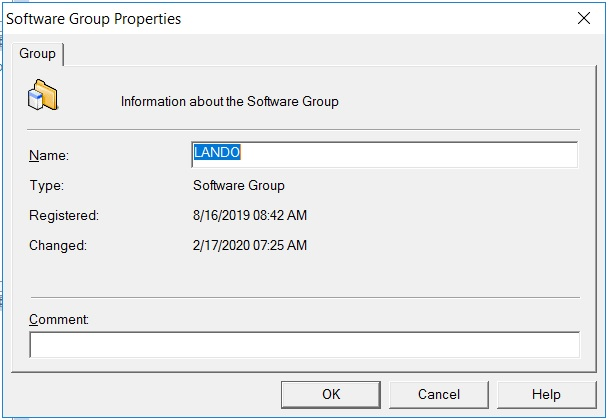Close the dialog with the X button
The image size is (609, 420).
pos(583,18)
